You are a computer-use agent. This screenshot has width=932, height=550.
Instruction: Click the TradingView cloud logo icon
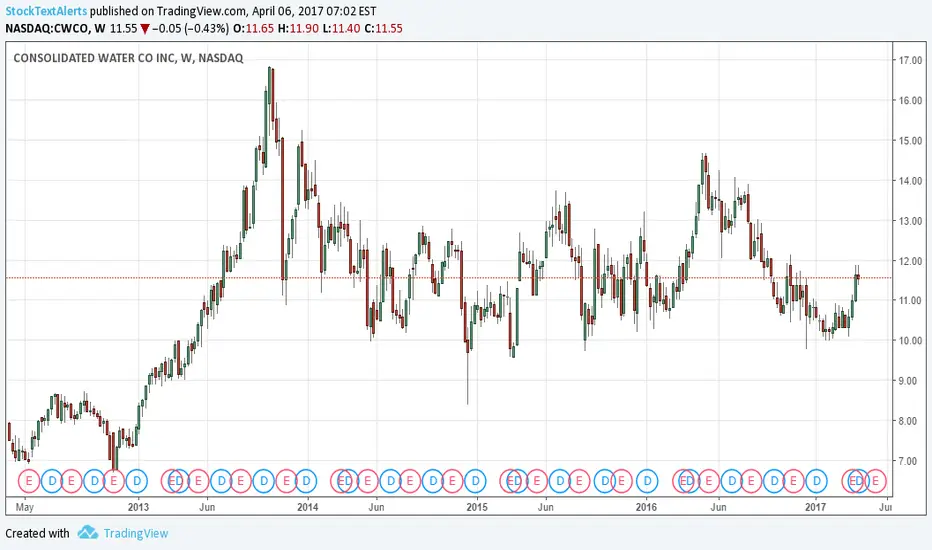88,532
